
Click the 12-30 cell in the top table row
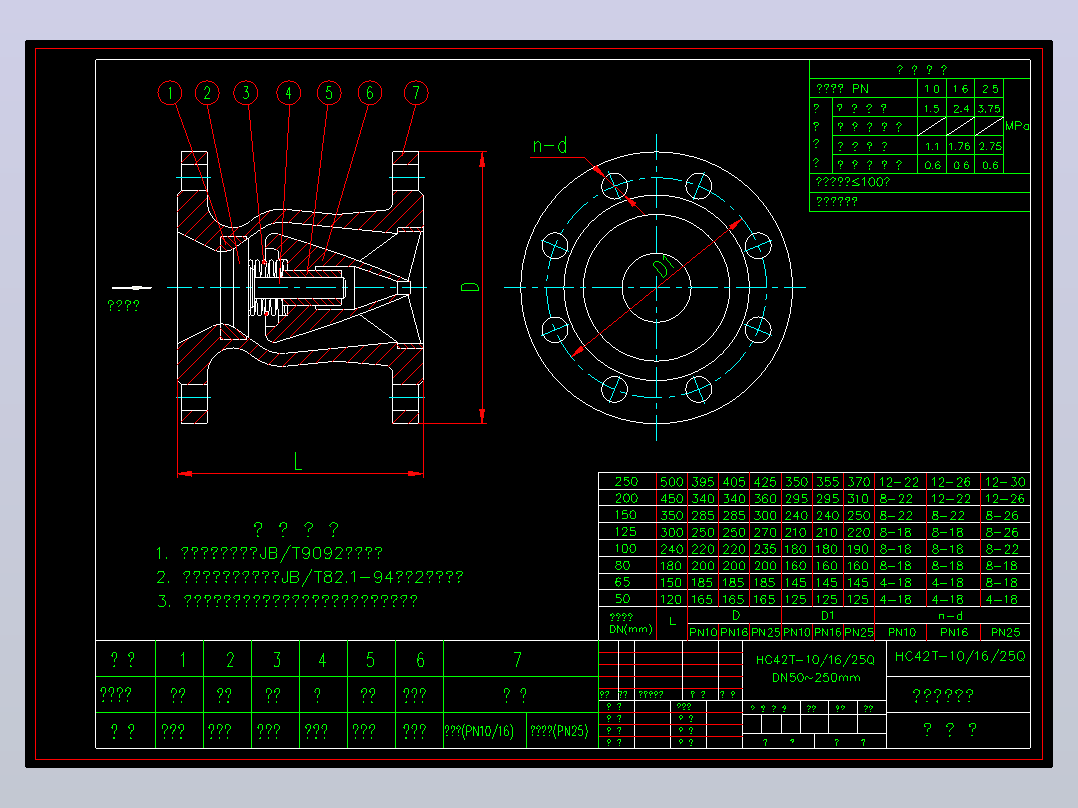1004,481
